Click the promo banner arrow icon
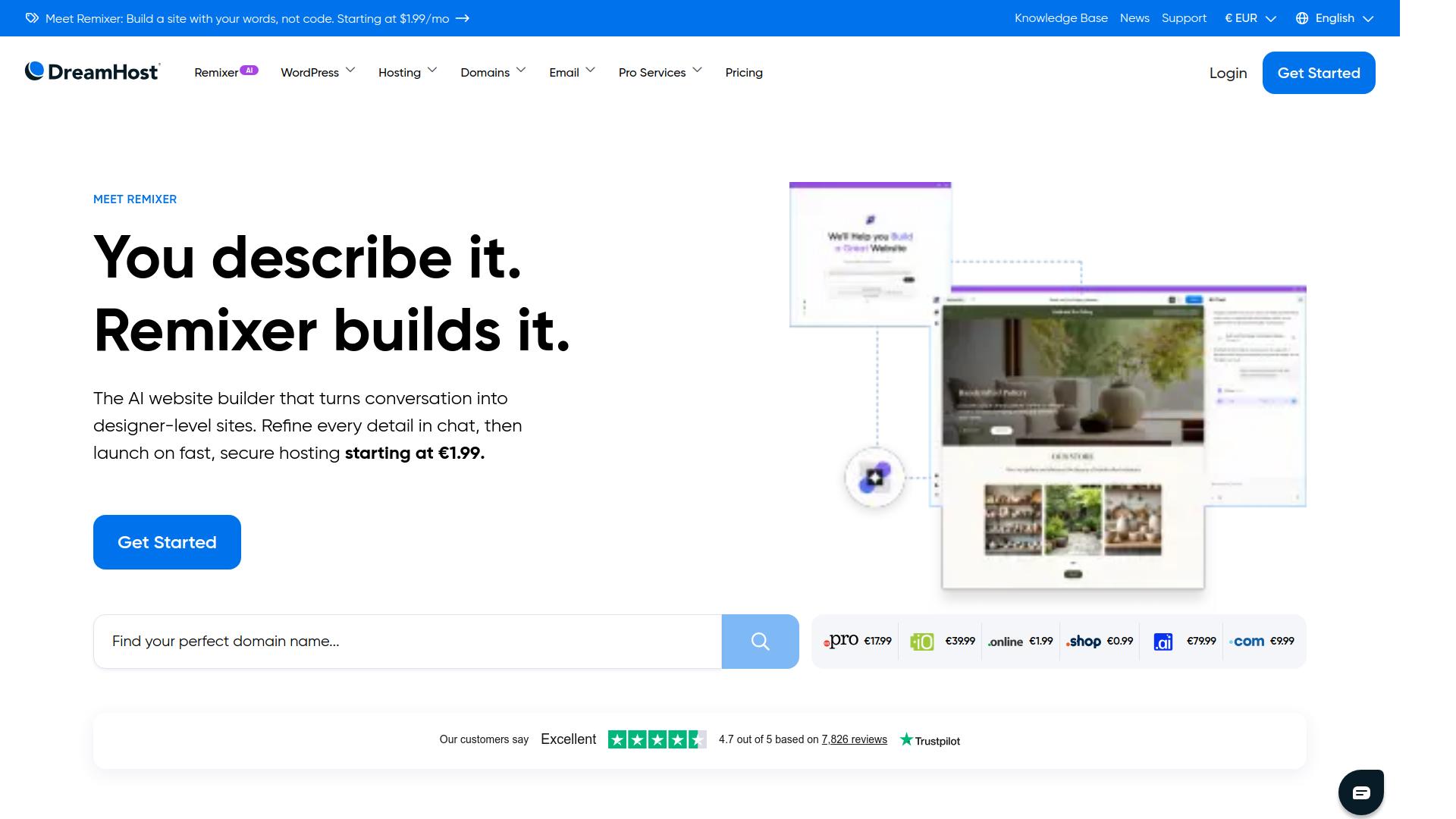This screenshot has height=819, width=1456. 463,18
